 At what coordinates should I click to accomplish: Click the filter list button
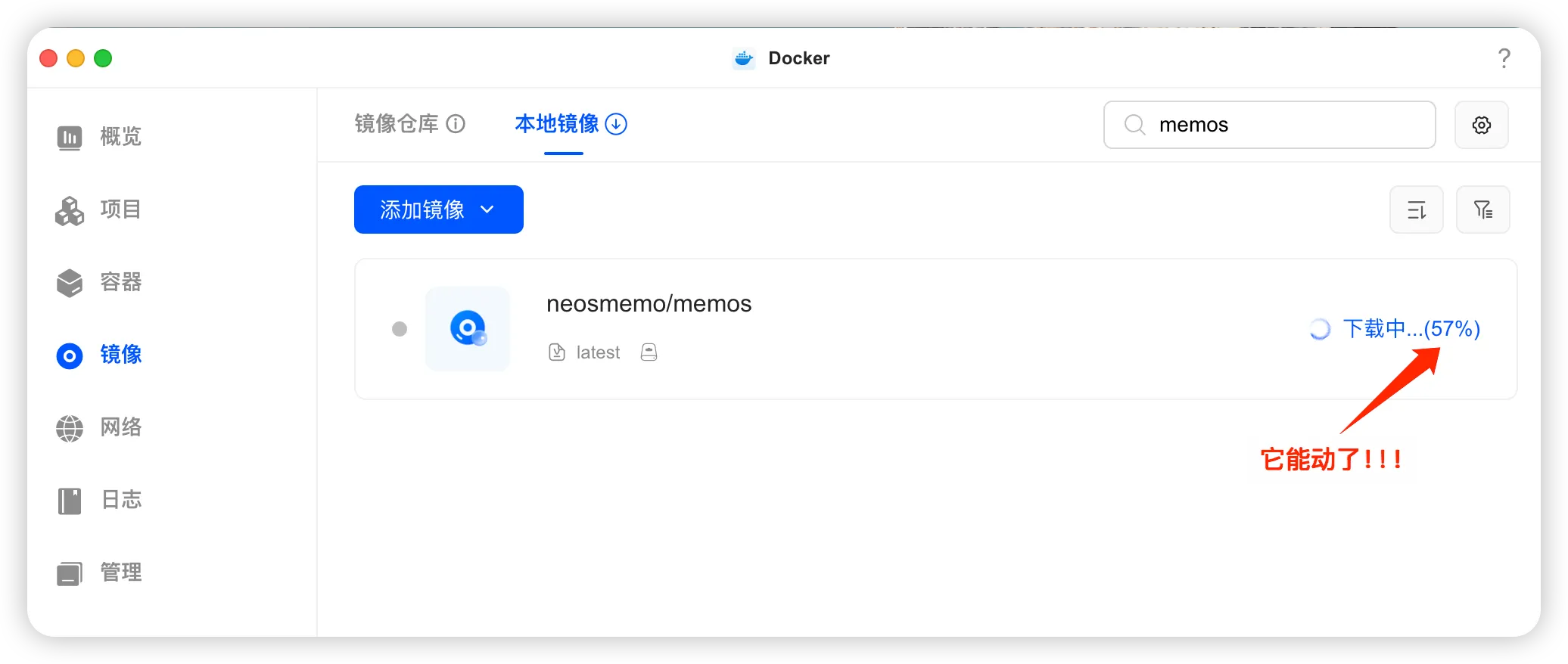[1483, 209]
